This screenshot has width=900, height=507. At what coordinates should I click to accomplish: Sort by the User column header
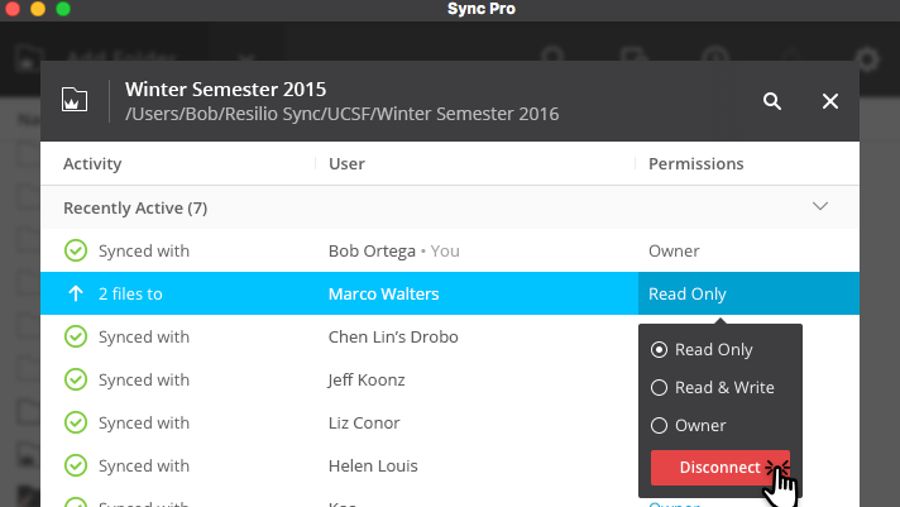(347, 164)
